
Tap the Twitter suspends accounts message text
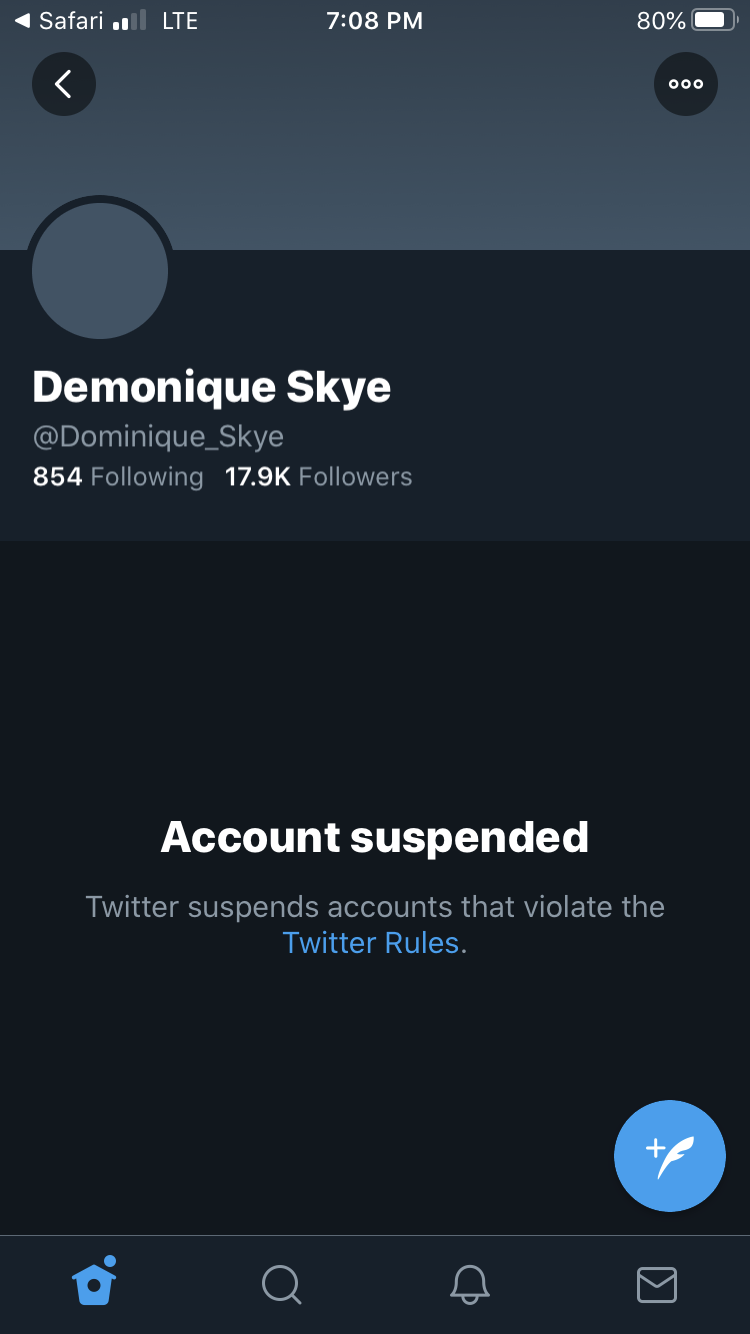pos(375,925)
